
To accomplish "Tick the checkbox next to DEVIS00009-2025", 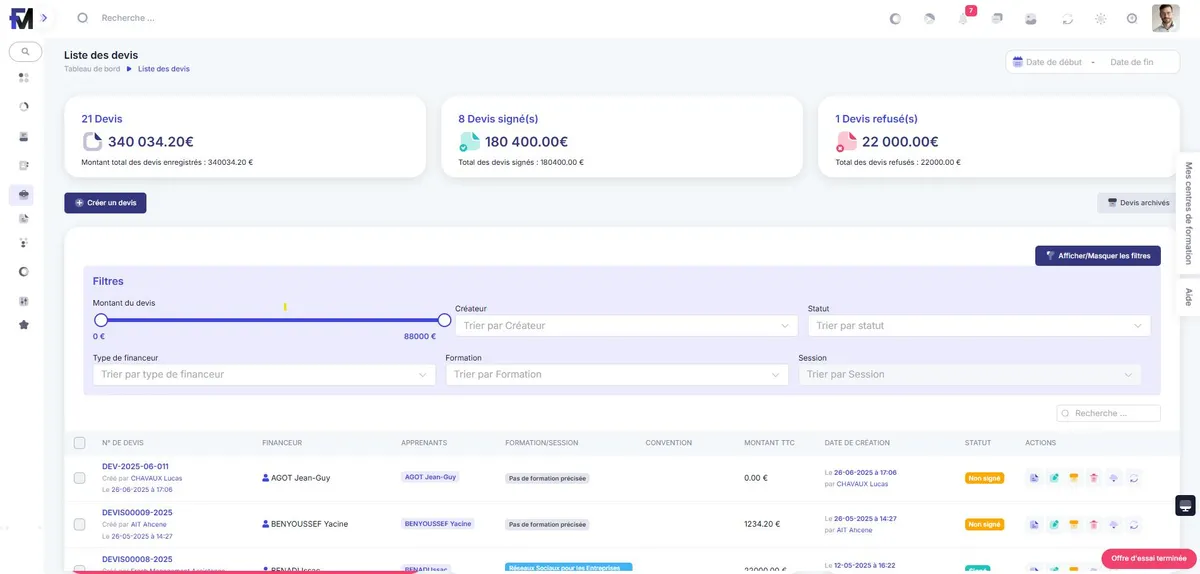I will coord(80,523).
